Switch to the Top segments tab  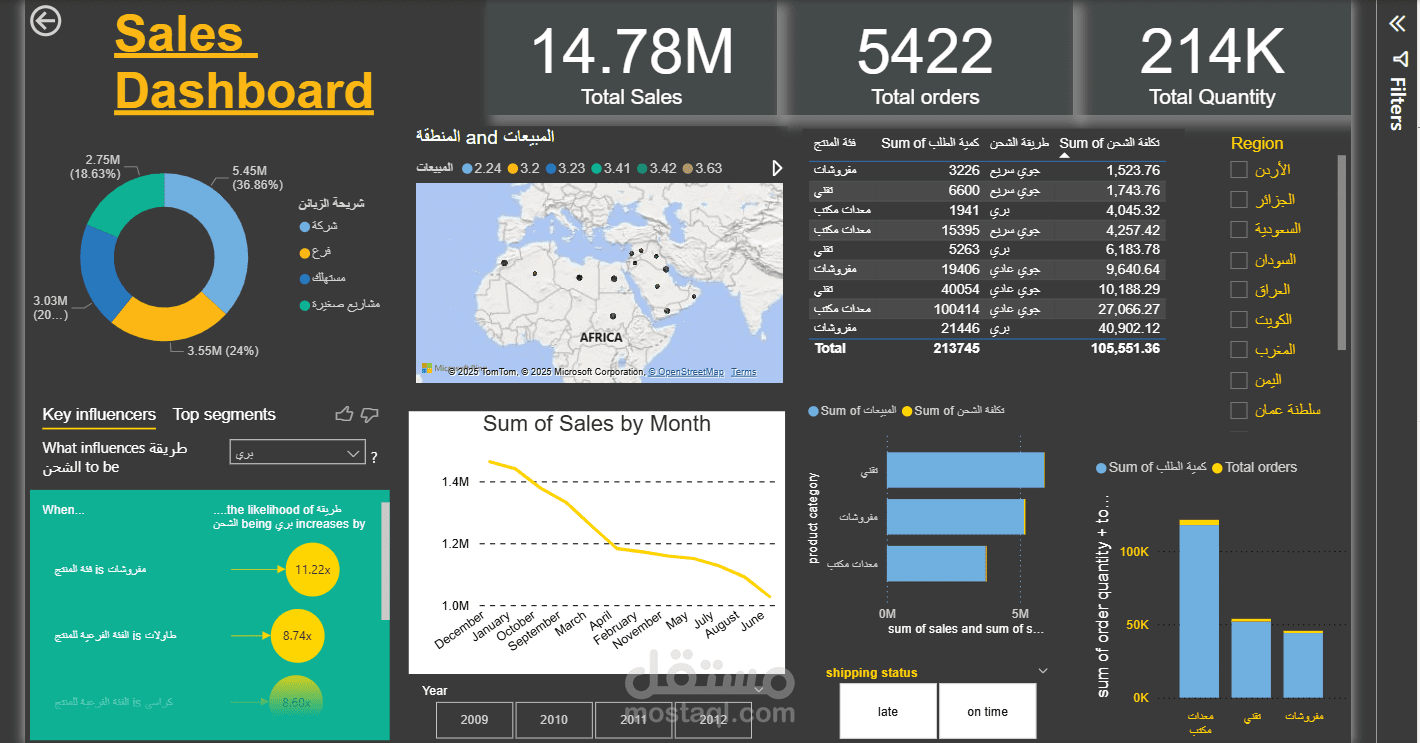point(224,414)
